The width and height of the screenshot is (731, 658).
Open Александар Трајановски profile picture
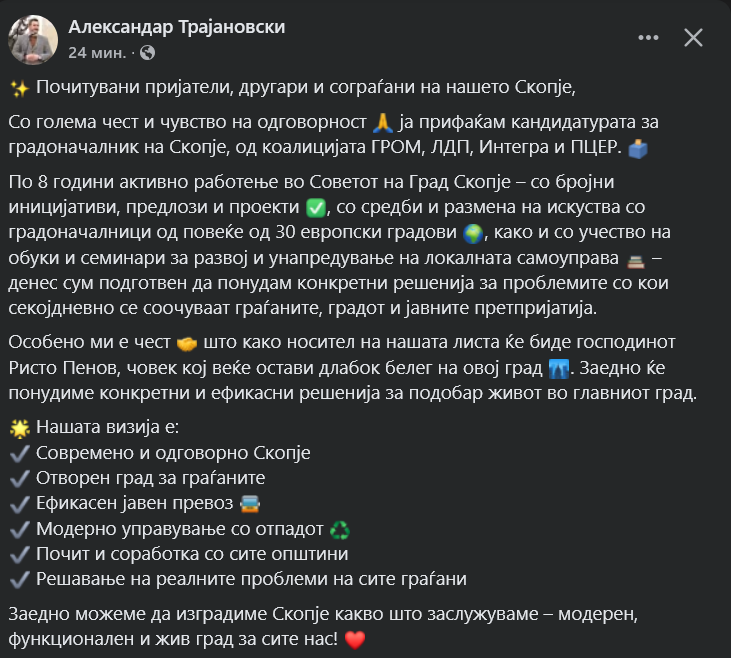click(33, 38)
